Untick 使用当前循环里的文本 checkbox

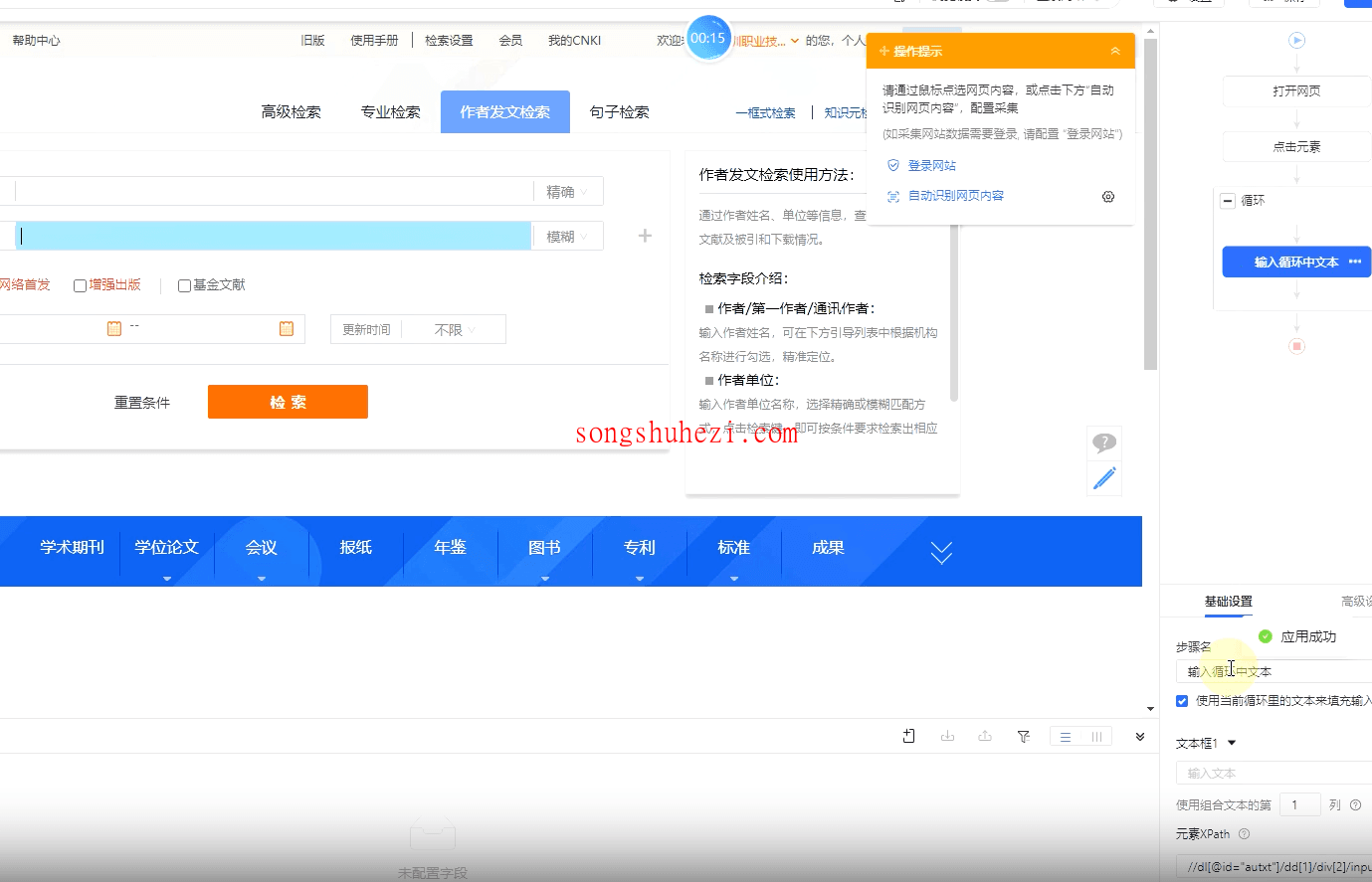pos(1182,701)
